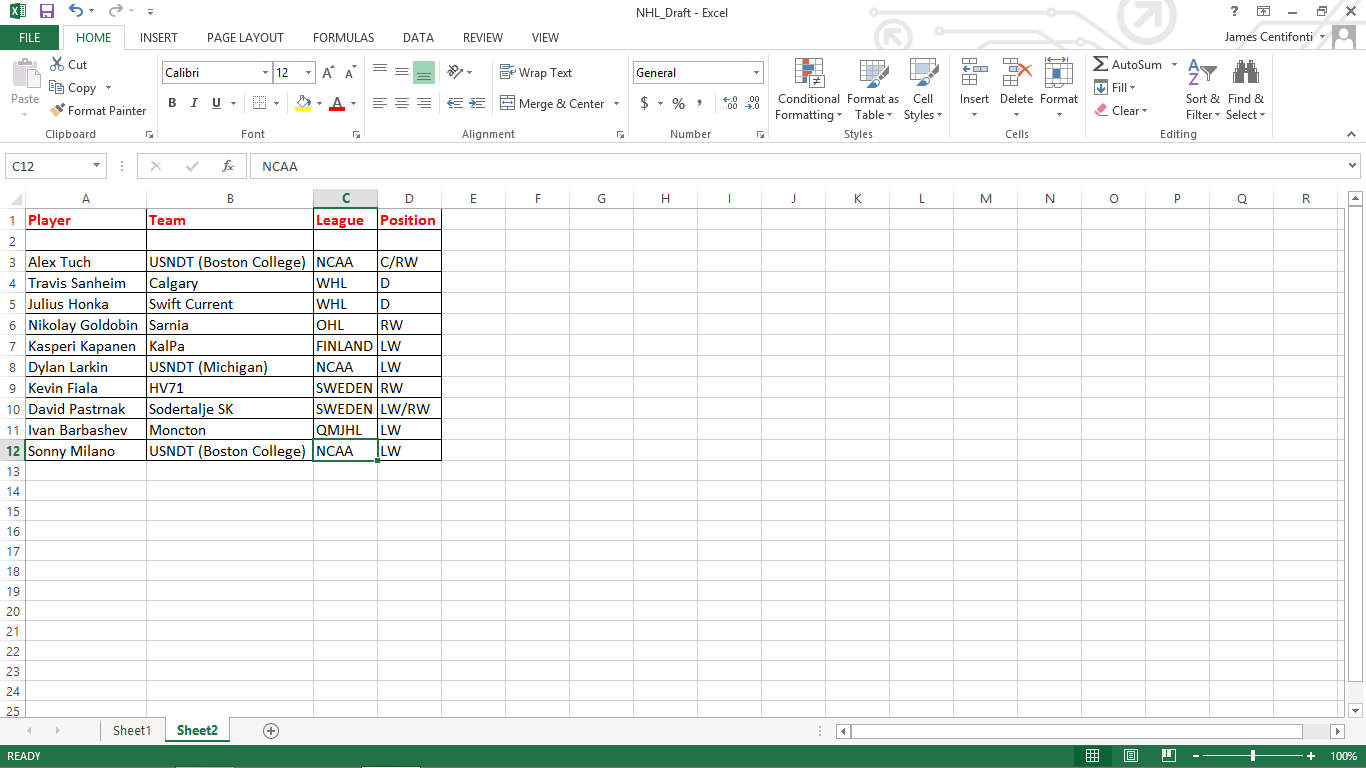Open the font name dropdown showing Calibri
This screenshot has width=1366, height=768.
click(x=265, y=73)
